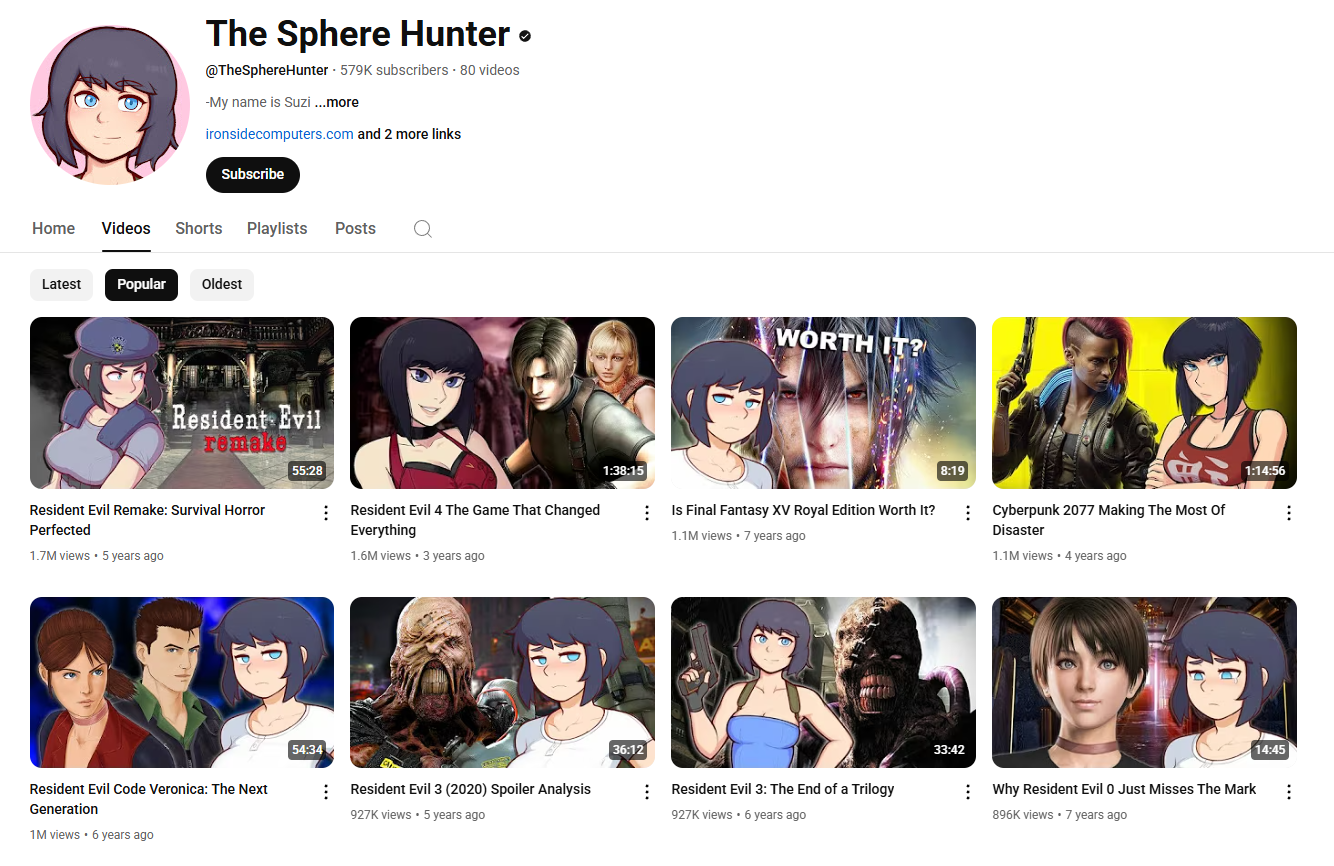Play the Cyberpunk 2077 video thumbnail
The width and height of the screenshot is (1334, 866).
[x=1144, y=403]
